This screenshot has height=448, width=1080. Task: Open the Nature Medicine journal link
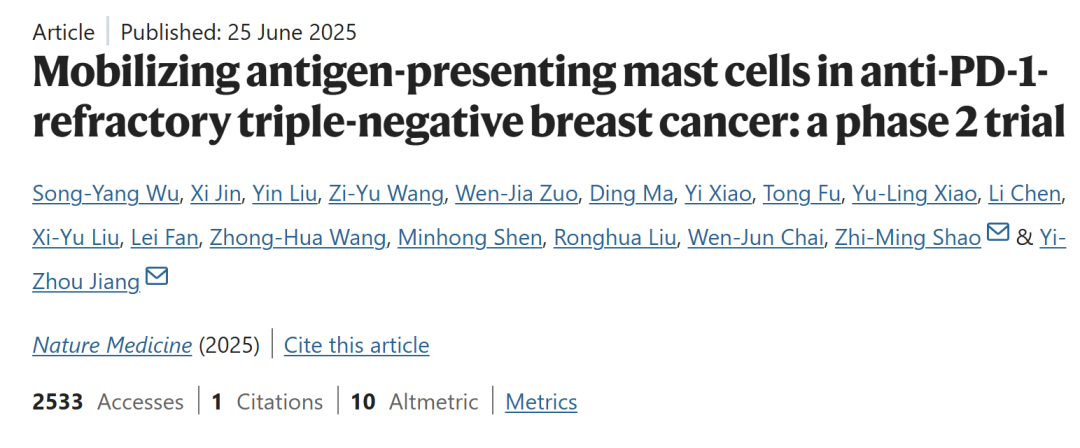tap(112, 345)
